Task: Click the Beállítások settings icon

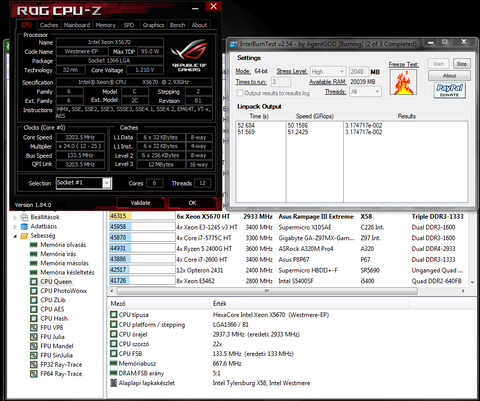Action: 24,217
